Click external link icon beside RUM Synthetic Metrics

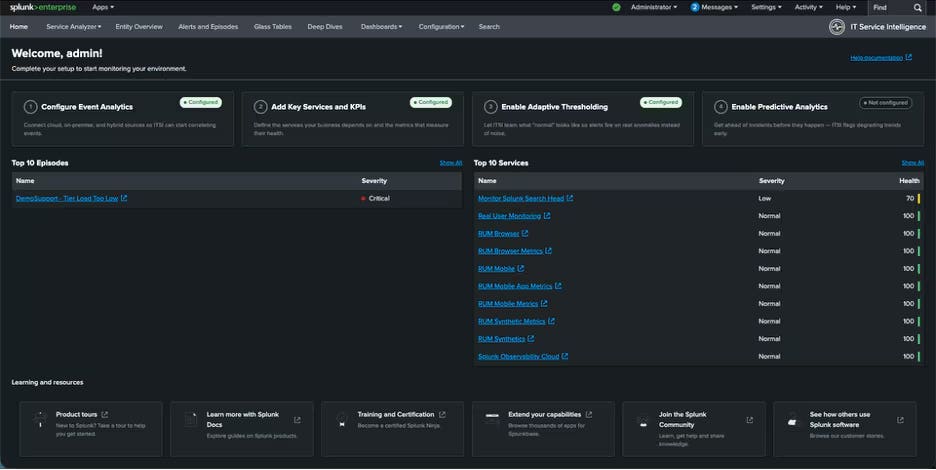(552, 321)
